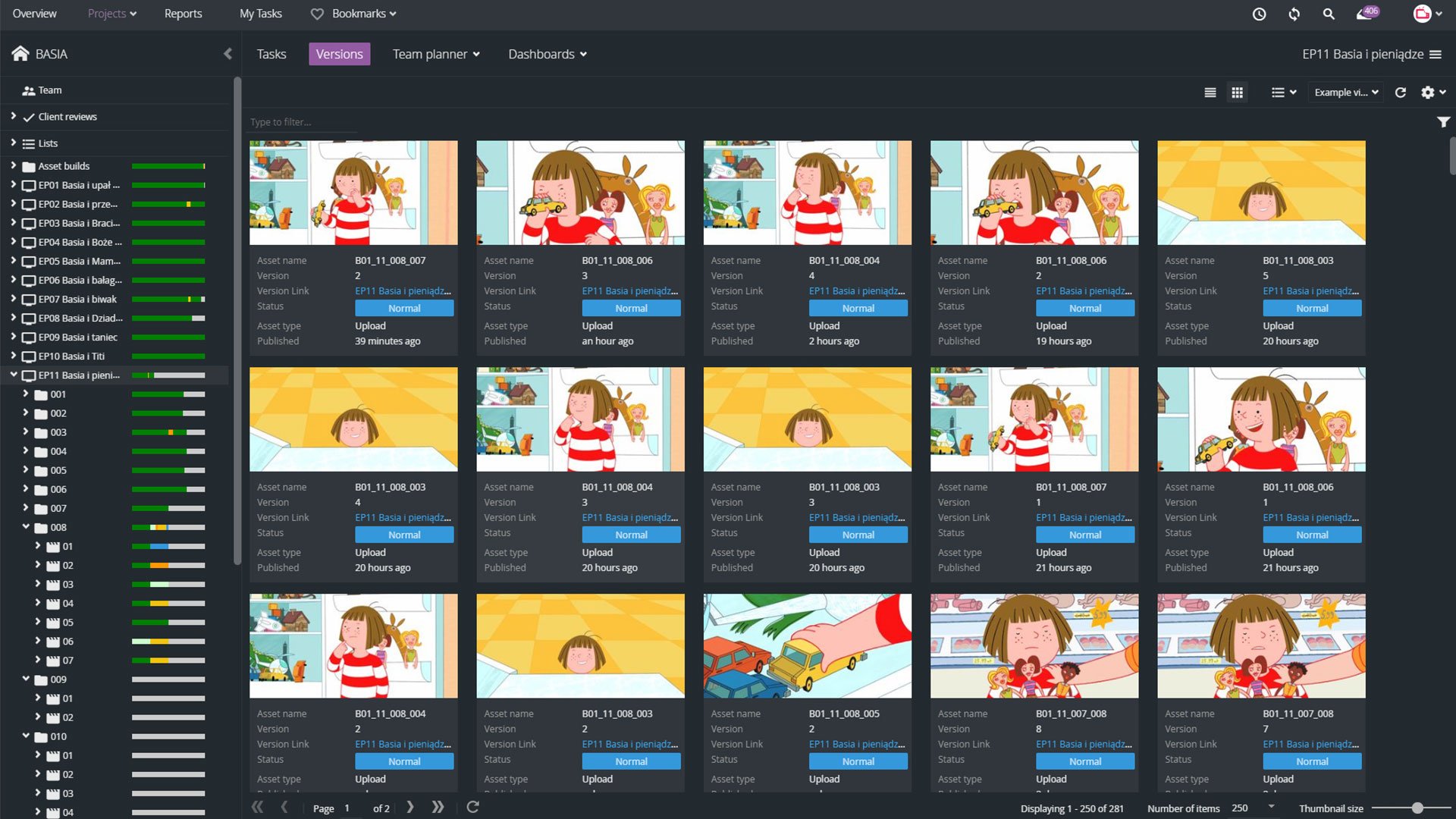Open the attributes list dropdown
This screenshot has width=1456, height=819.
point(1284,93)
